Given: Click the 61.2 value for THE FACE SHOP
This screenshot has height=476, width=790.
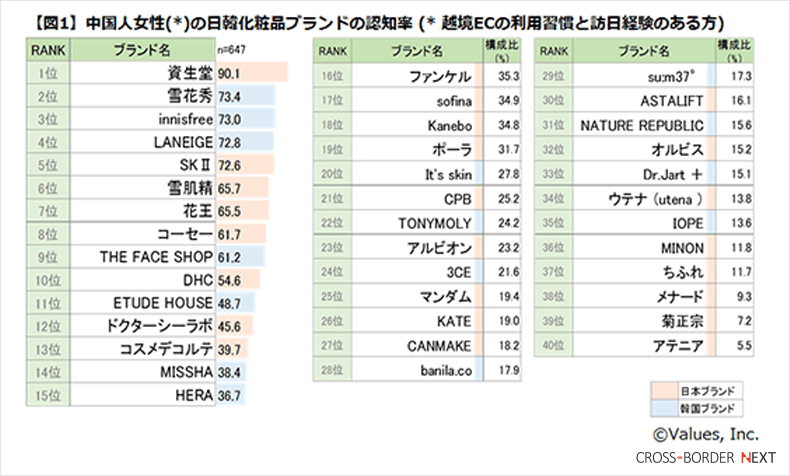Looking at the screenshot, I should tap(229, 257).
